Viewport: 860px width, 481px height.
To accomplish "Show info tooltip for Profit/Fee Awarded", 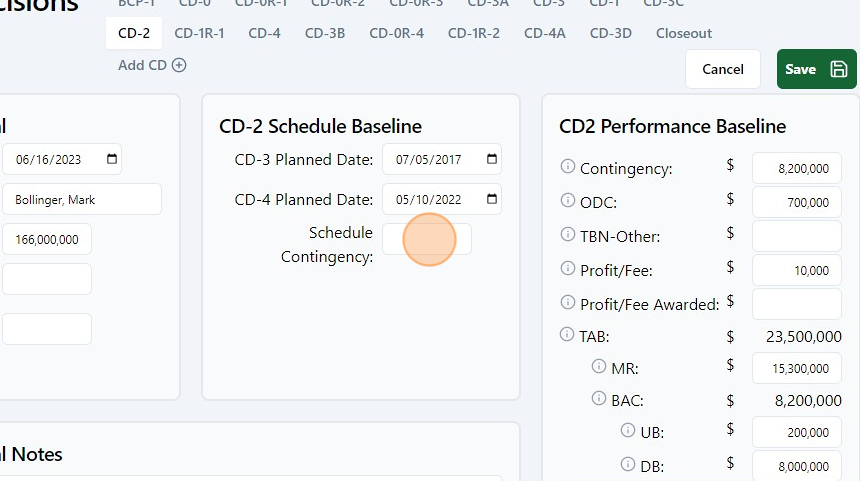I will 568,302.
